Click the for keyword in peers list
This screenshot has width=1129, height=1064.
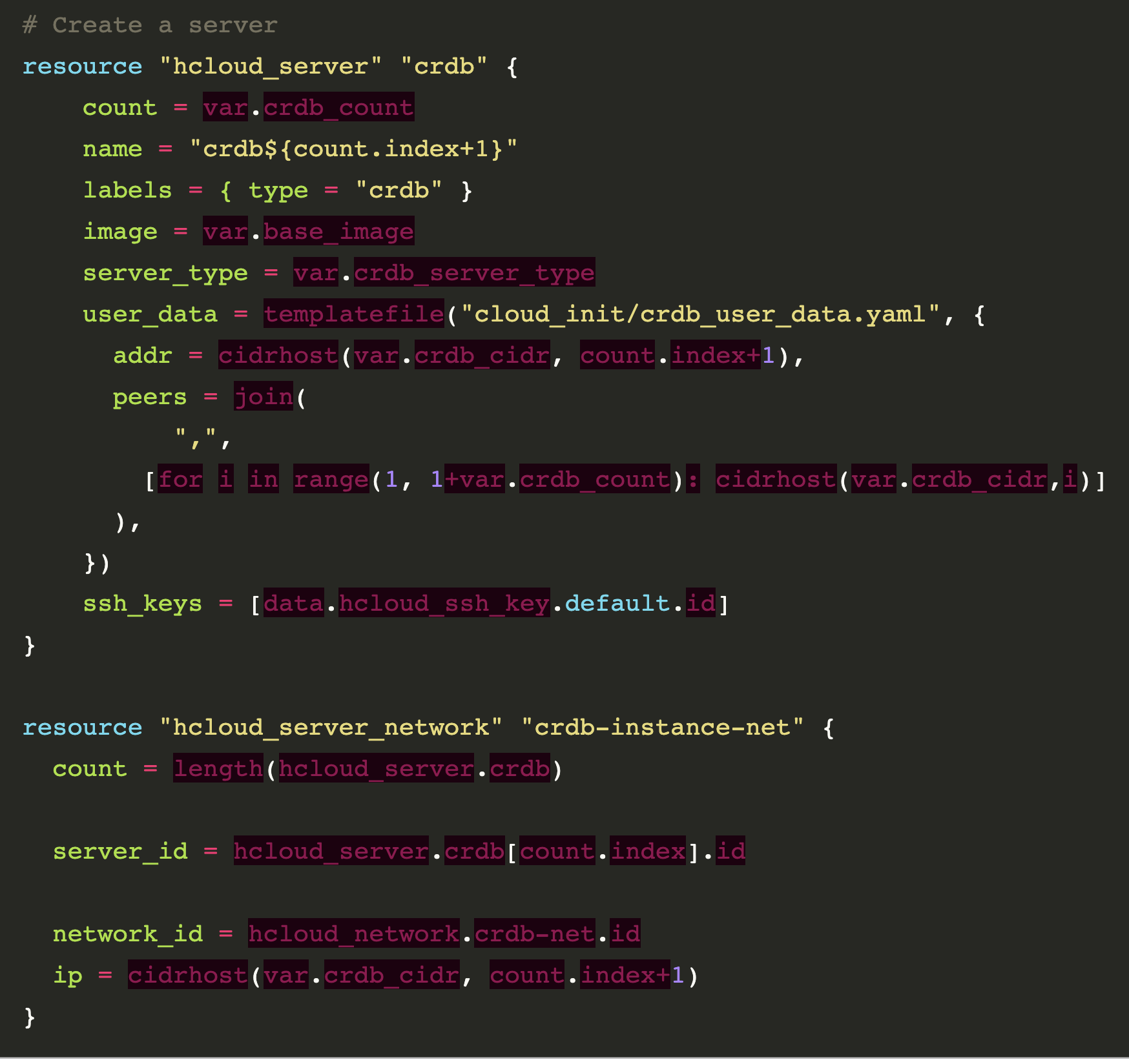(180, 479)
